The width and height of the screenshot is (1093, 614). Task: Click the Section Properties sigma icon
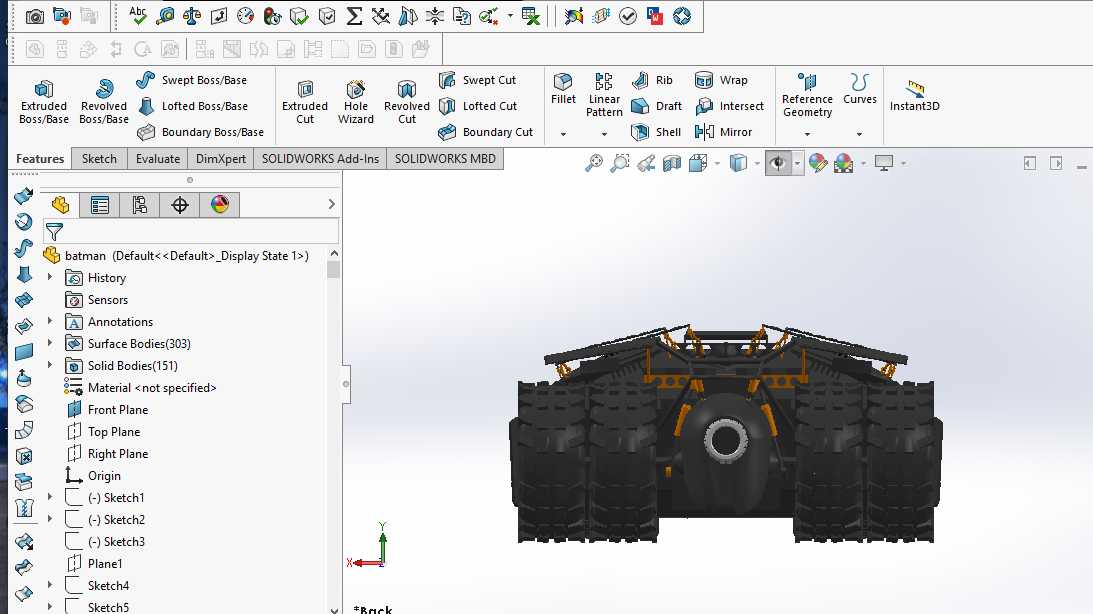click(x=354, y=16)
